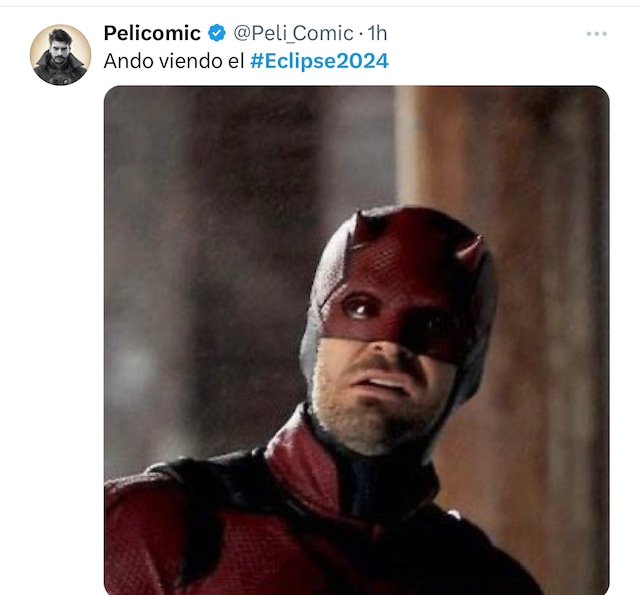Visit the @Peli_Comic username
The width and height of the screenshot is (640, 595).
tap(294, 34)
